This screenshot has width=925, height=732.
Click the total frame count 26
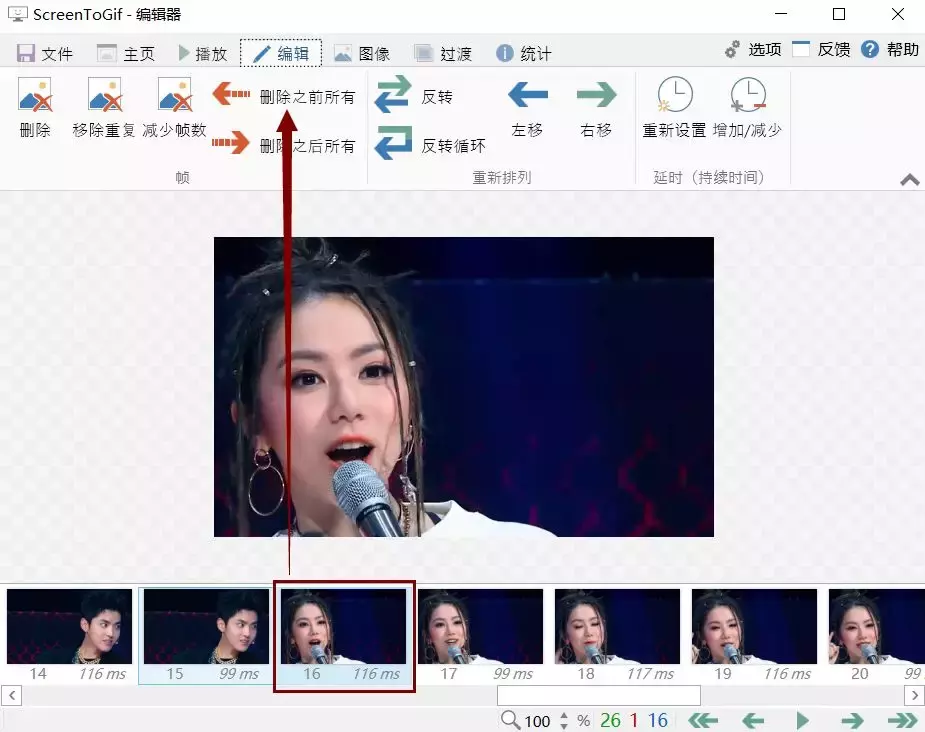[610, 720]
